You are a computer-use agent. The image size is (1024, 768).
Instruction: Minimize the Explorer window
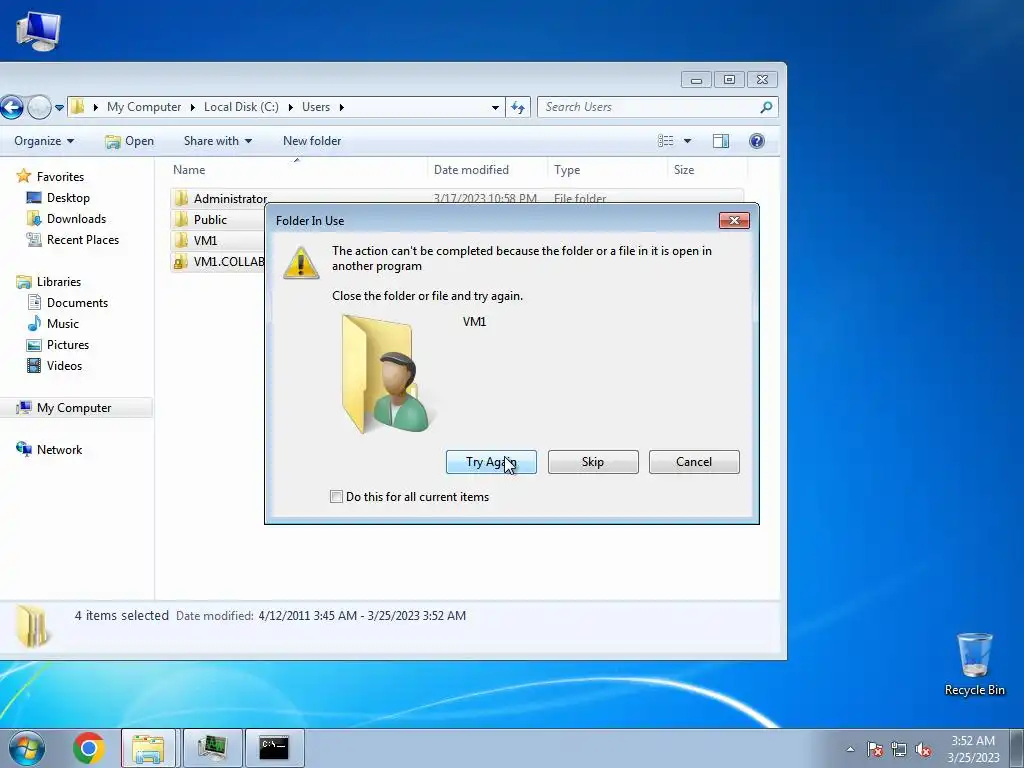tap(696, 80)
